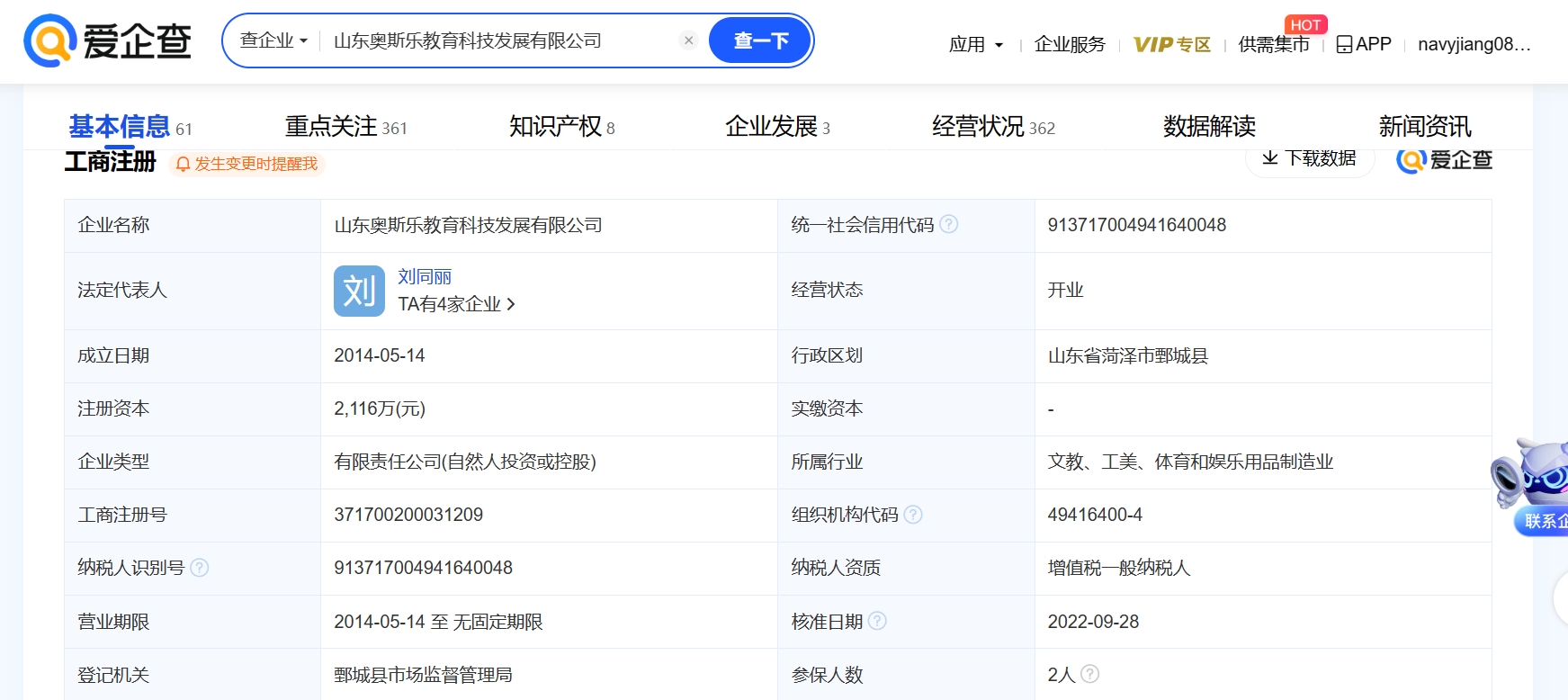Click 有限责任公司(自然人投资或控股) value

[465, 462]
